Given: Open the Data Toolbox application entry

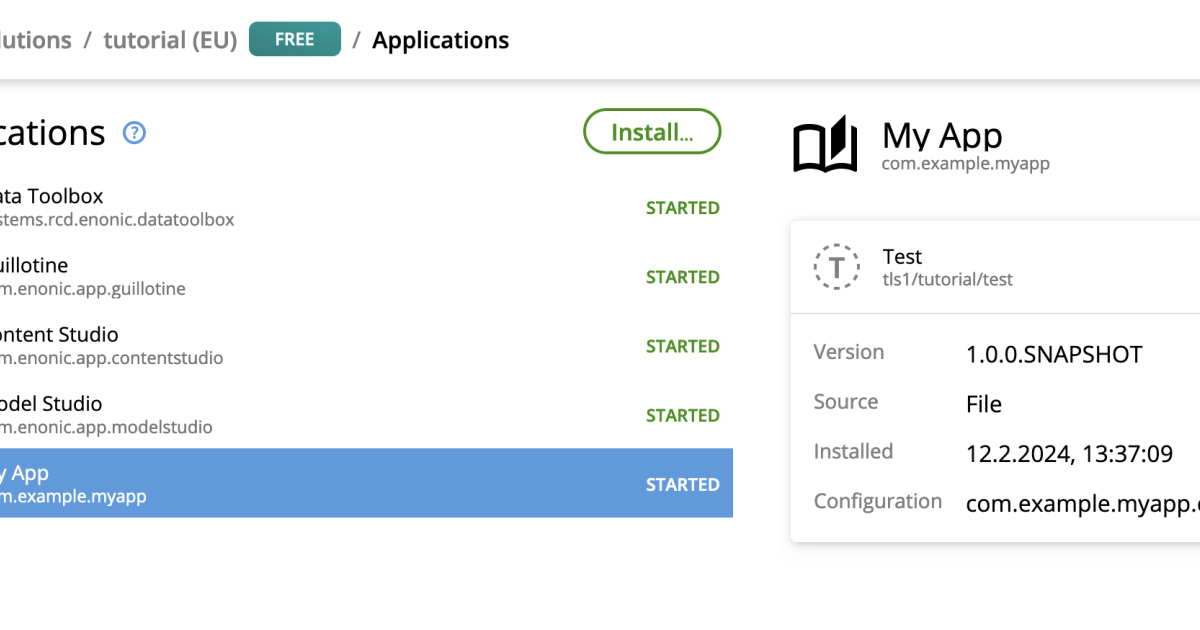Looking at the screenshot, I should coord(300,206).
